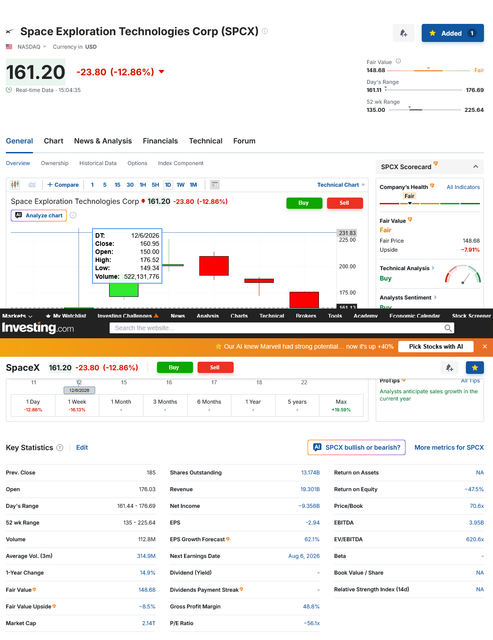The height and width of the screenshot is (640, 493).
Task: Select the area chart type icon
Action: [32, 184]
